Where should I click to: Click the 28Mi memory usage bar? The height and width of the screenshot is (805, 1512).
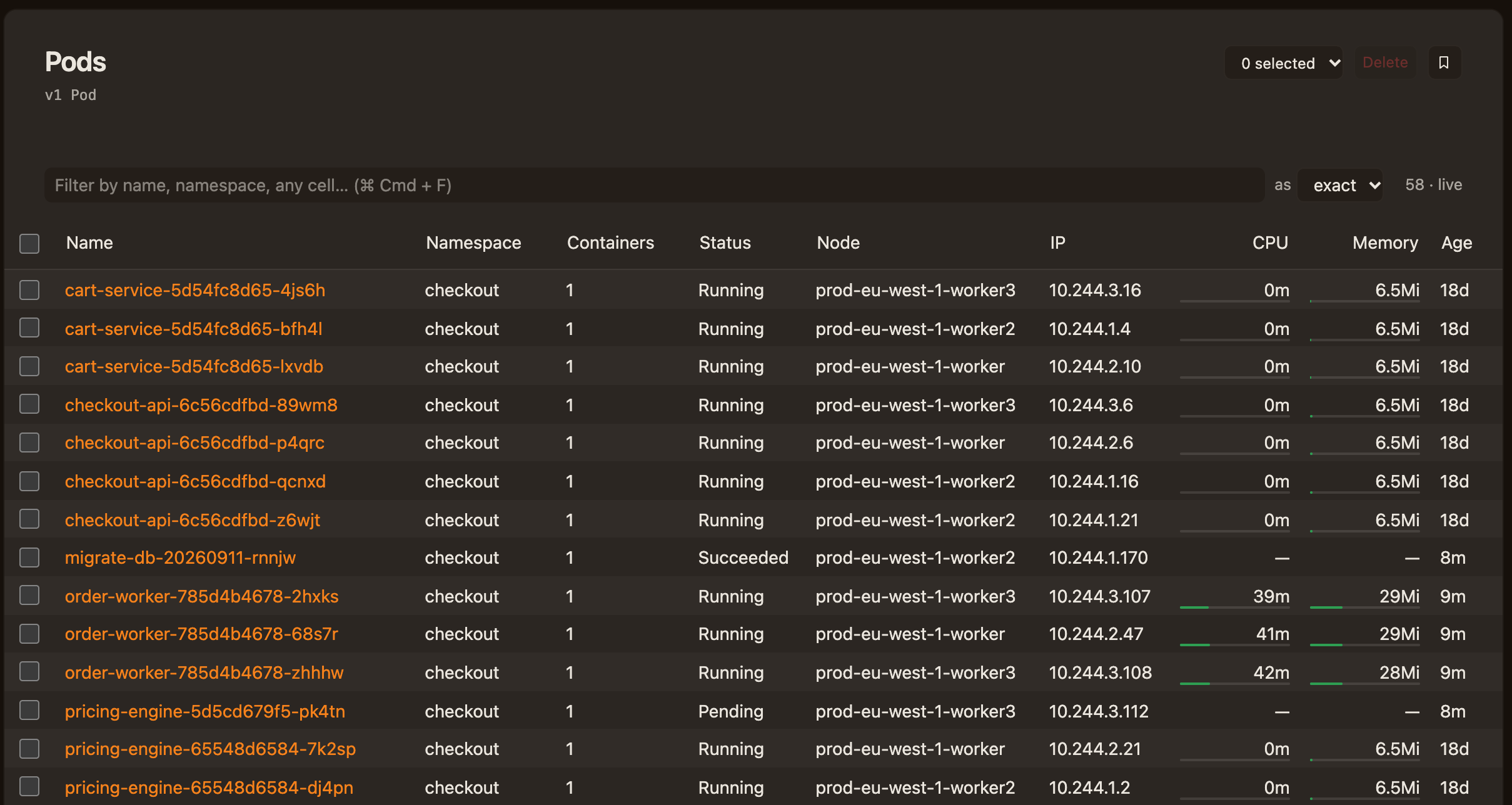1364,683
